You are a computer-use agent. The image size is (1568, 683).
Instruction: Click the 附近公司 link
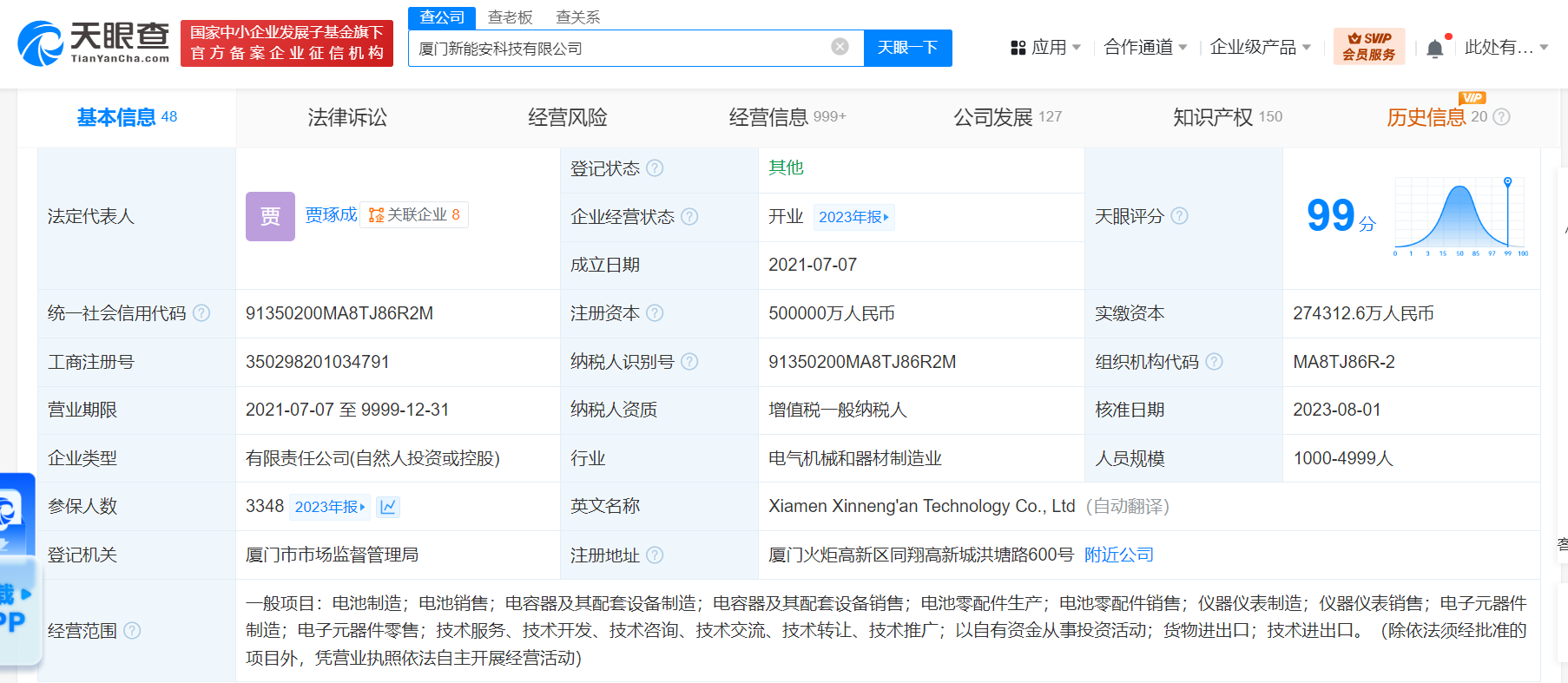1118,555
